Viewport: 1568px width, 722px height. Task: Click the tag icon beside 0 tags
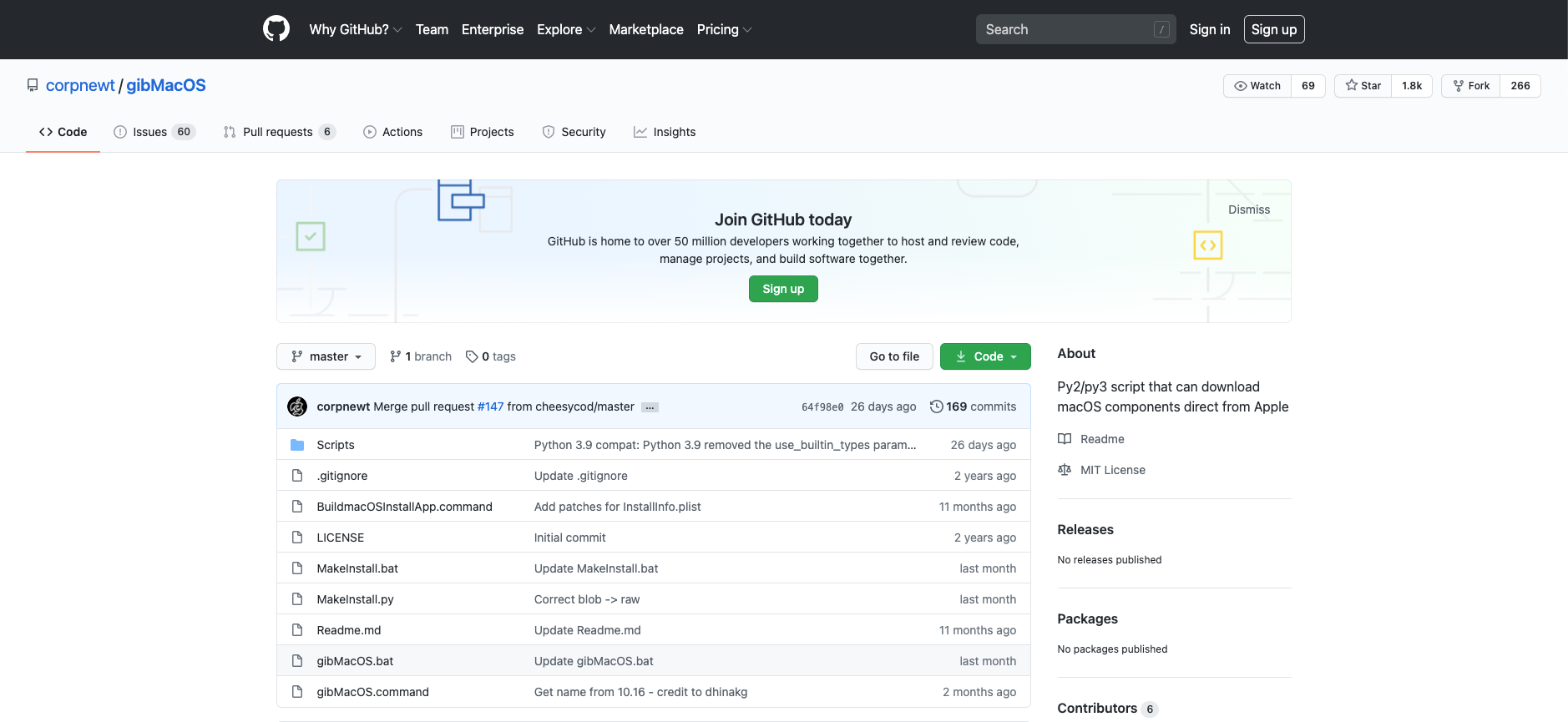472,356
